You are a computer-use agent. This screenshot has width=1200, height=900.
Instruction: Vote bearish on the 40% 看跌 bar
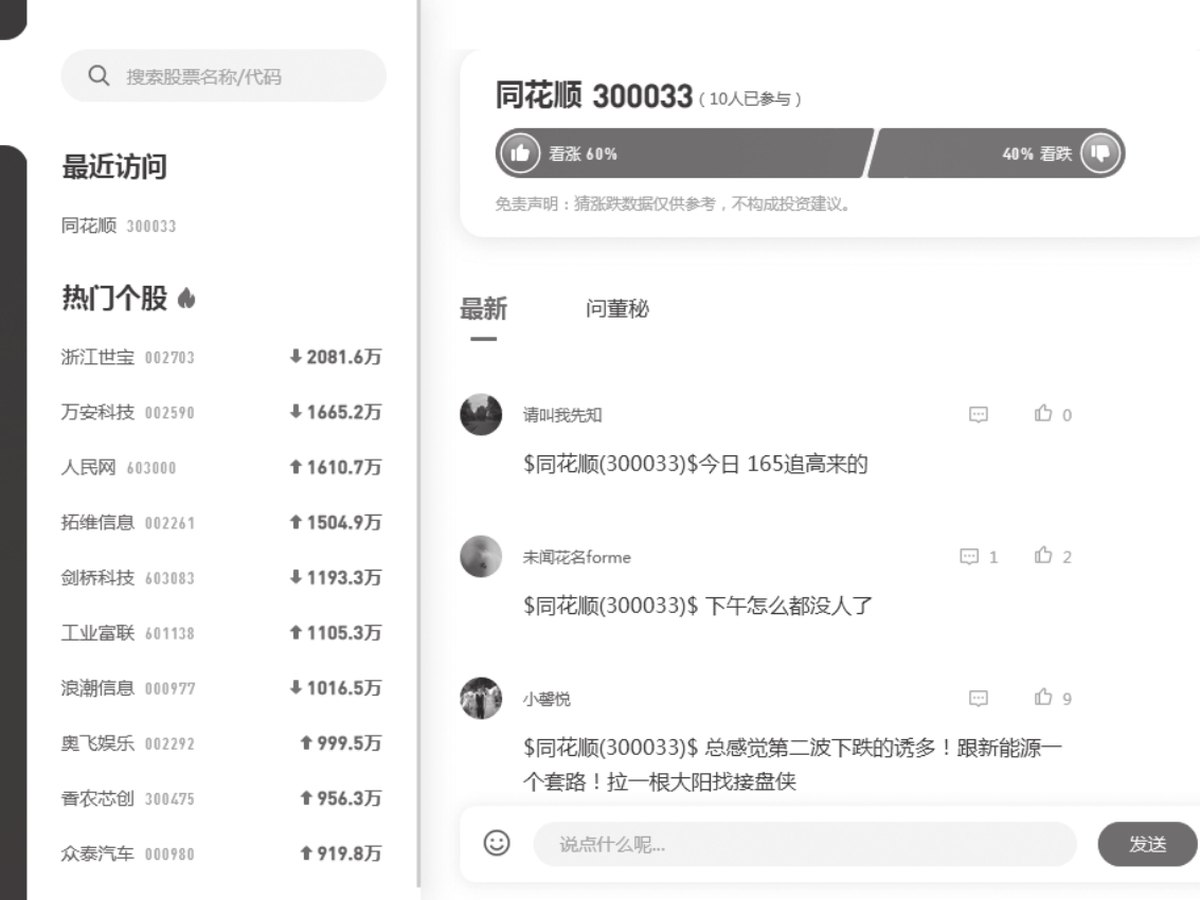pos(996,153)
